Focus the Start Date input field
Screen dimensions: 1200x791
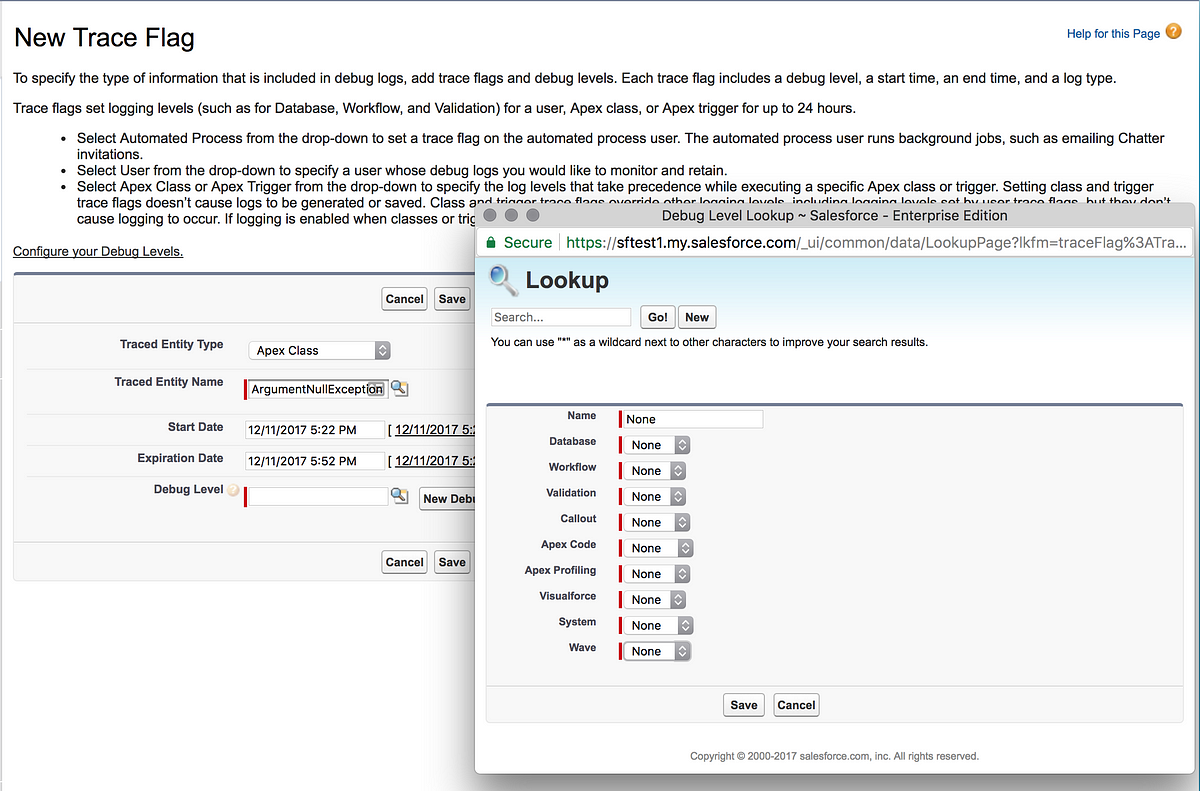pyautogui.click(x=315, y=430)
